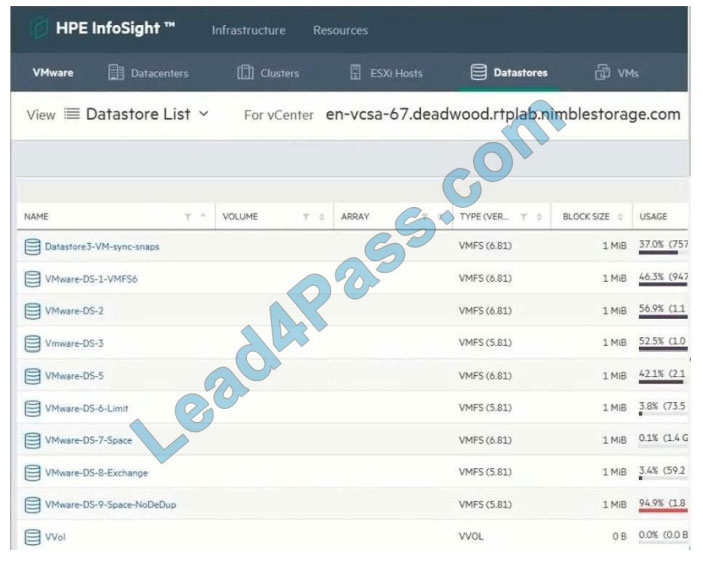Click the VVOL type cell

coord(471,537)
